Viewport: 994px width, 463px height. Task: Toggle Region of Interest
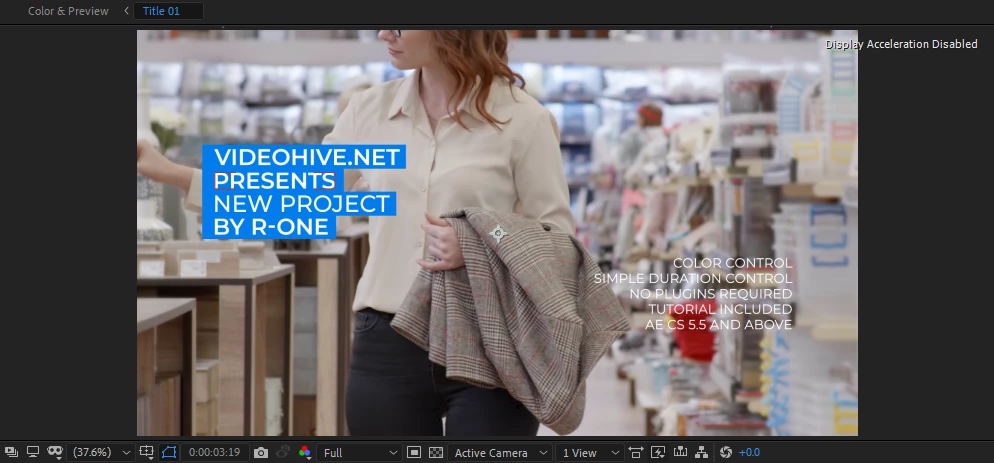414,452
